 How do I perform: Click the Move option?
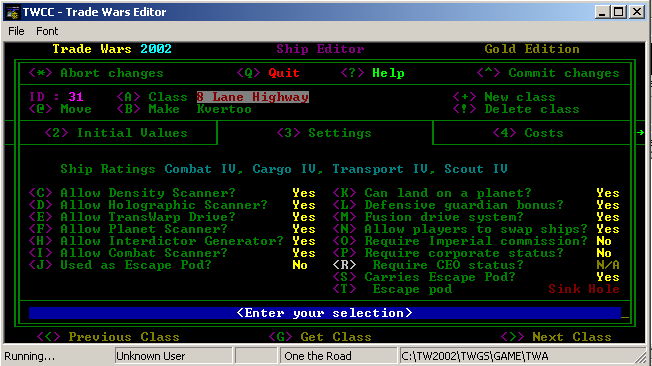pos(60,109)
